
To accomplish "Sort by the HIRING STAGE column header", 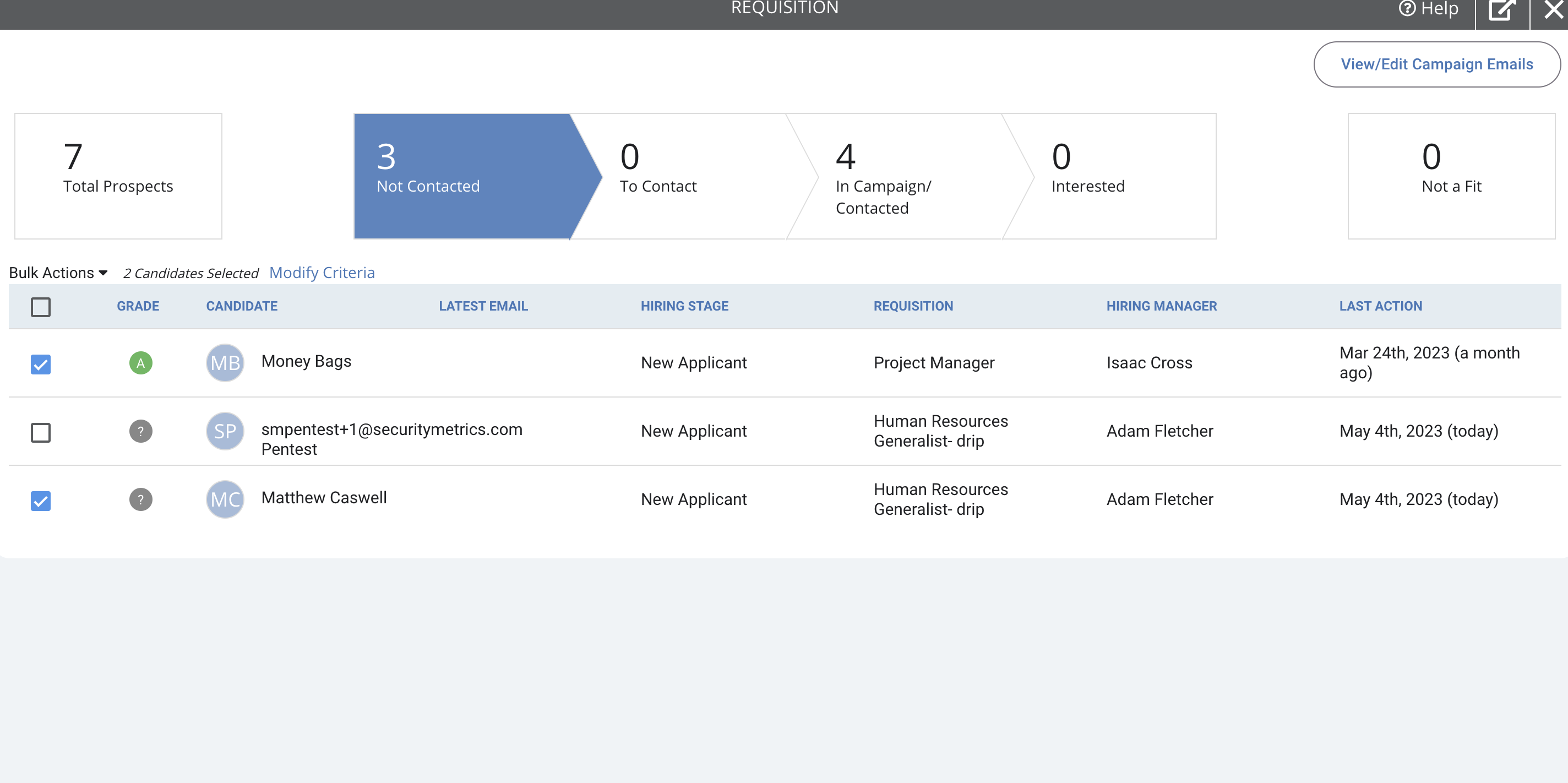I will tap(685, 306).
